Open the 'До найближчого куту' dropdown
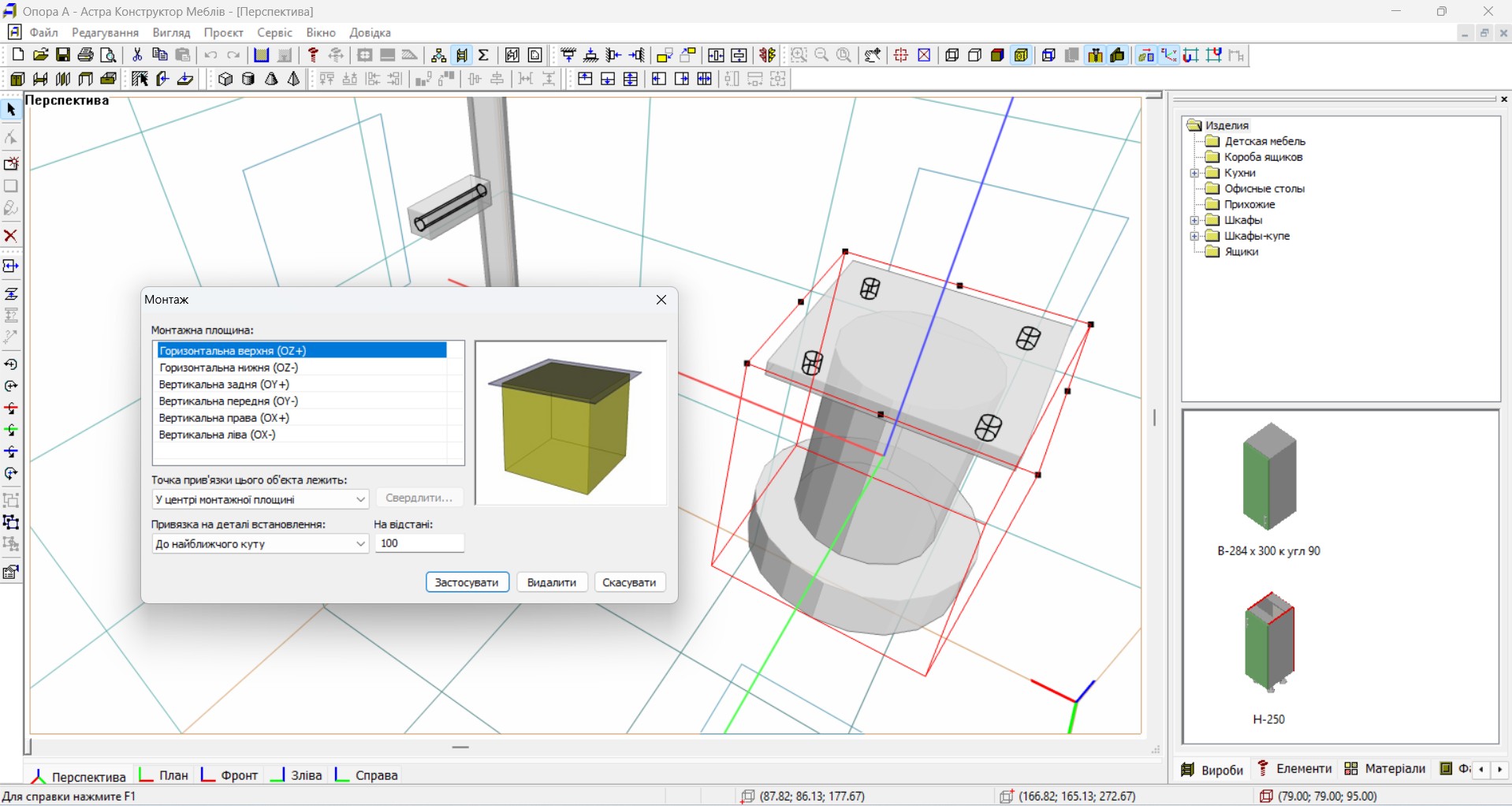1512x806 pixels. [x=360, y=544]
